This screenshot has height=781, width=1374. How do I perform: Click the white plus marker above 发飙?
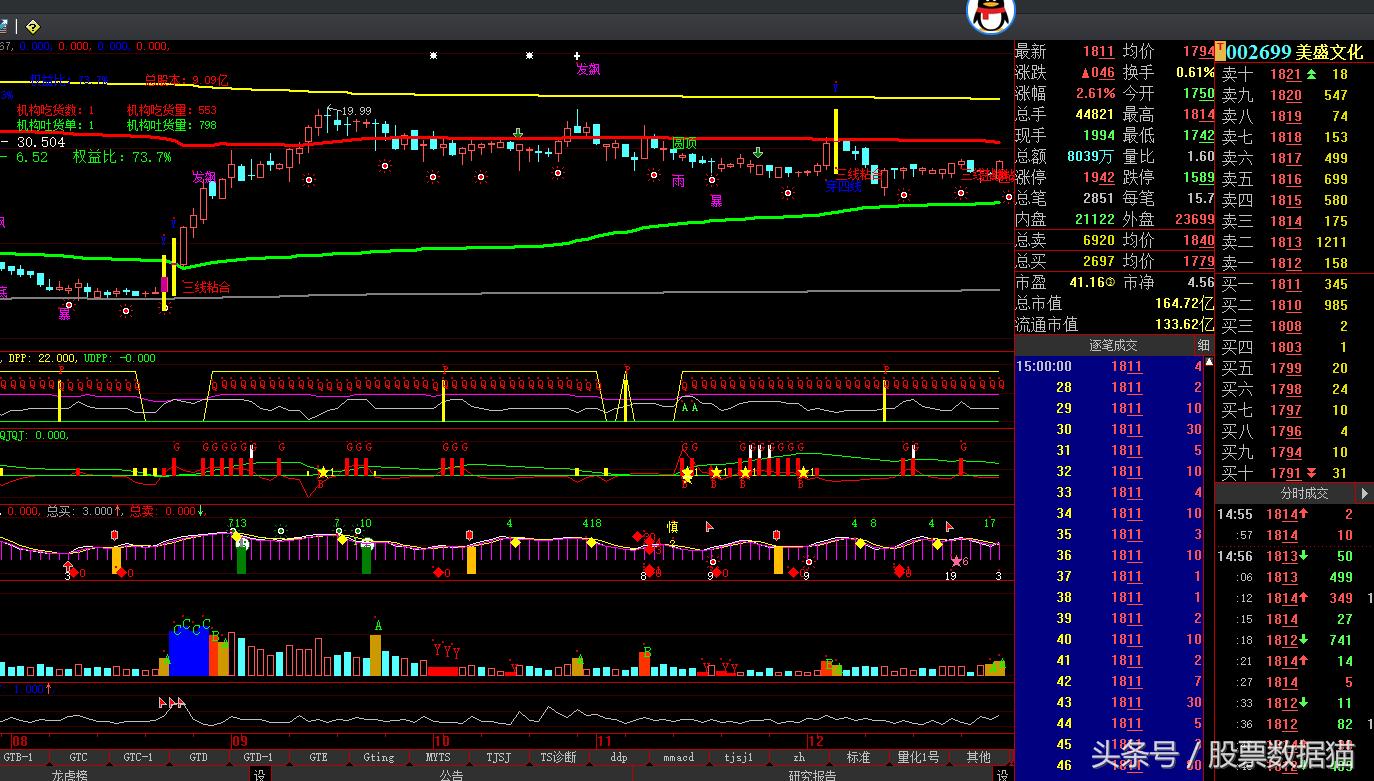tap(577, 55)
